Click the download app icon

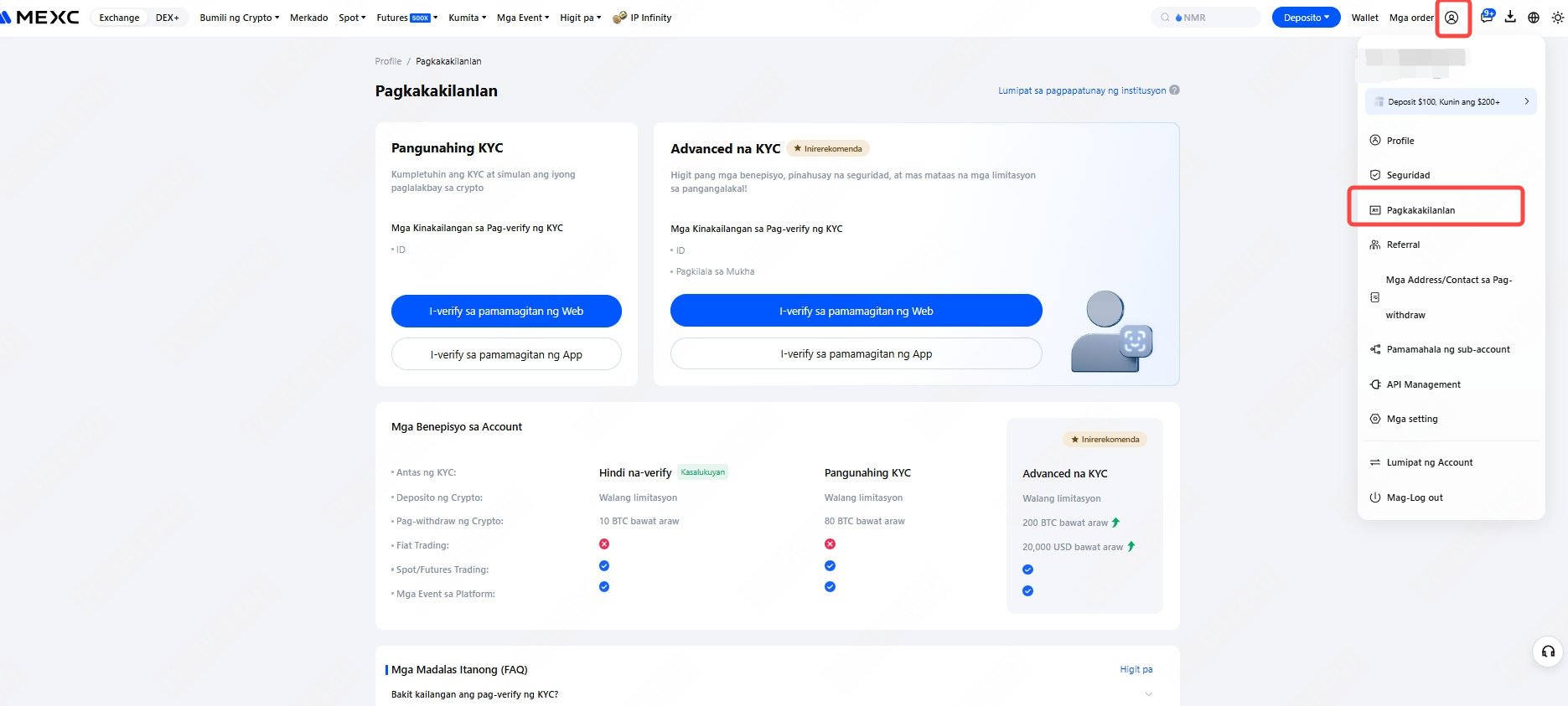point(1510,17)
